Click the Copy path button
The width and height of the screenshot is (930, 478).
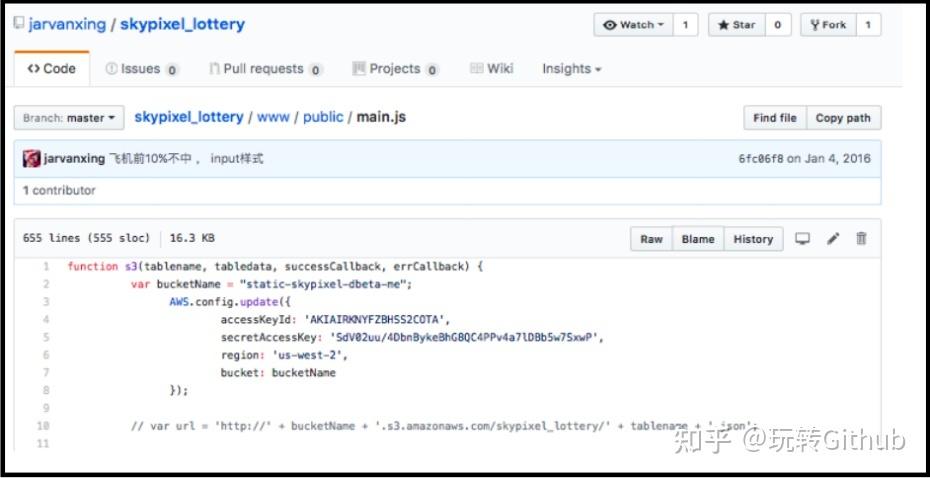coord(843,118)
